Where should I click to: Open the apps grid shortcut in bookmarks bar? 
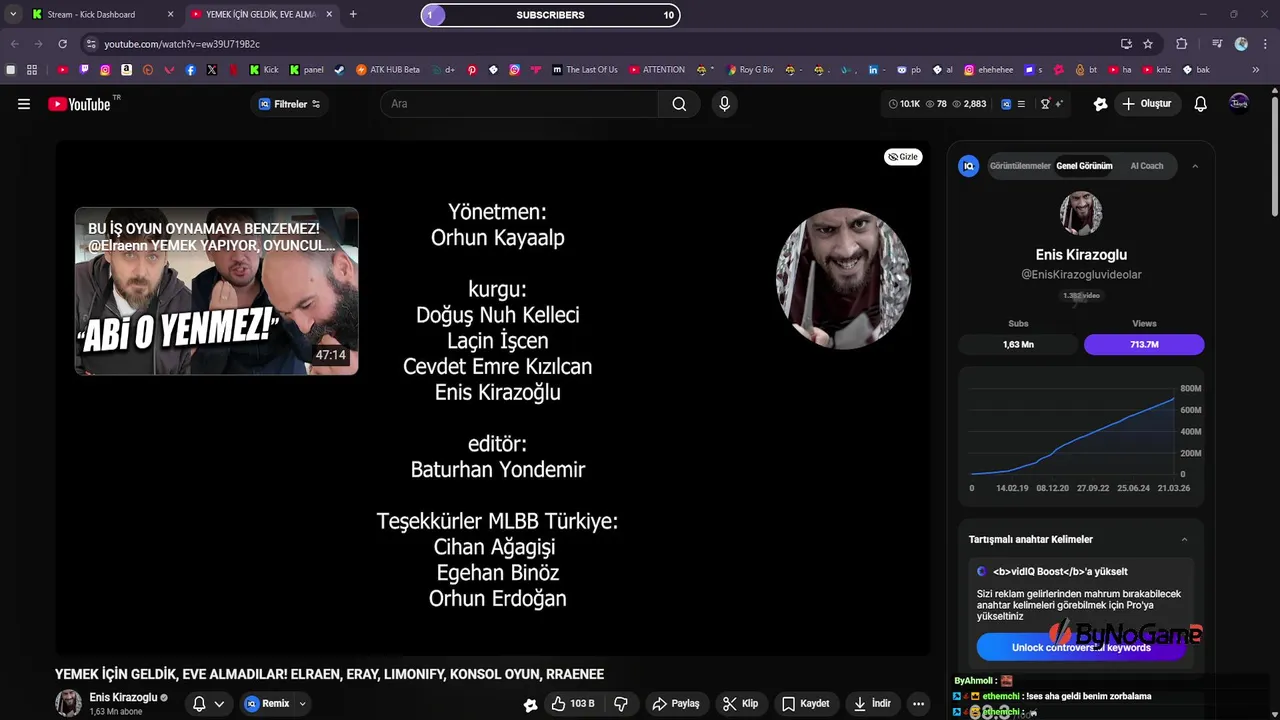coord(32,70)
